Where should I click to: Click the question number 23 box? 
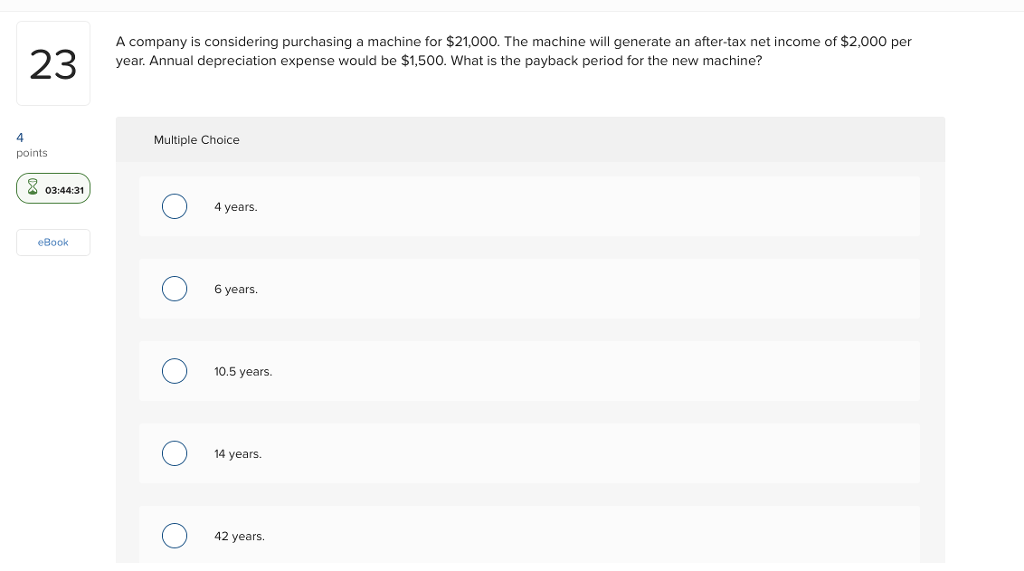pyautogui.click(x=53, y=64)
